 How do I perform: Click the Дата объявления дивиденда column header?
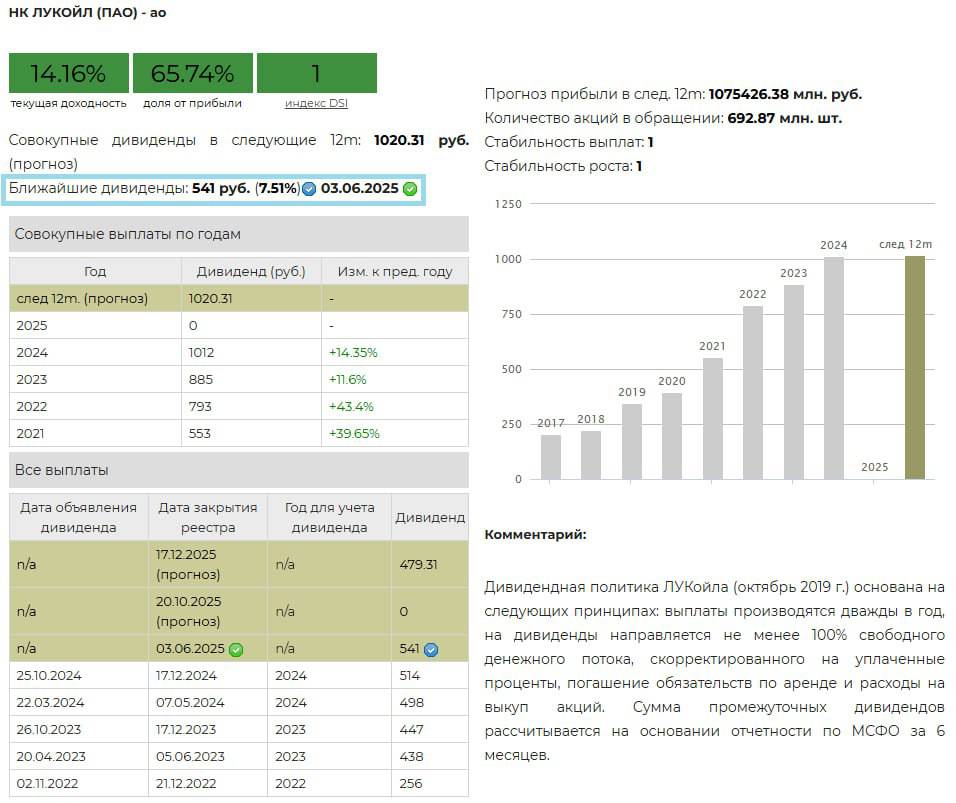click(79, 517)
